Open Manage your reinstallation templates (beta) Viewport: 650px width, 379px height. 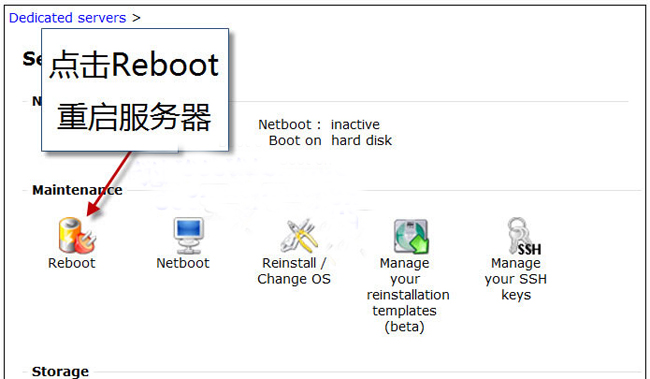(408, 295)
